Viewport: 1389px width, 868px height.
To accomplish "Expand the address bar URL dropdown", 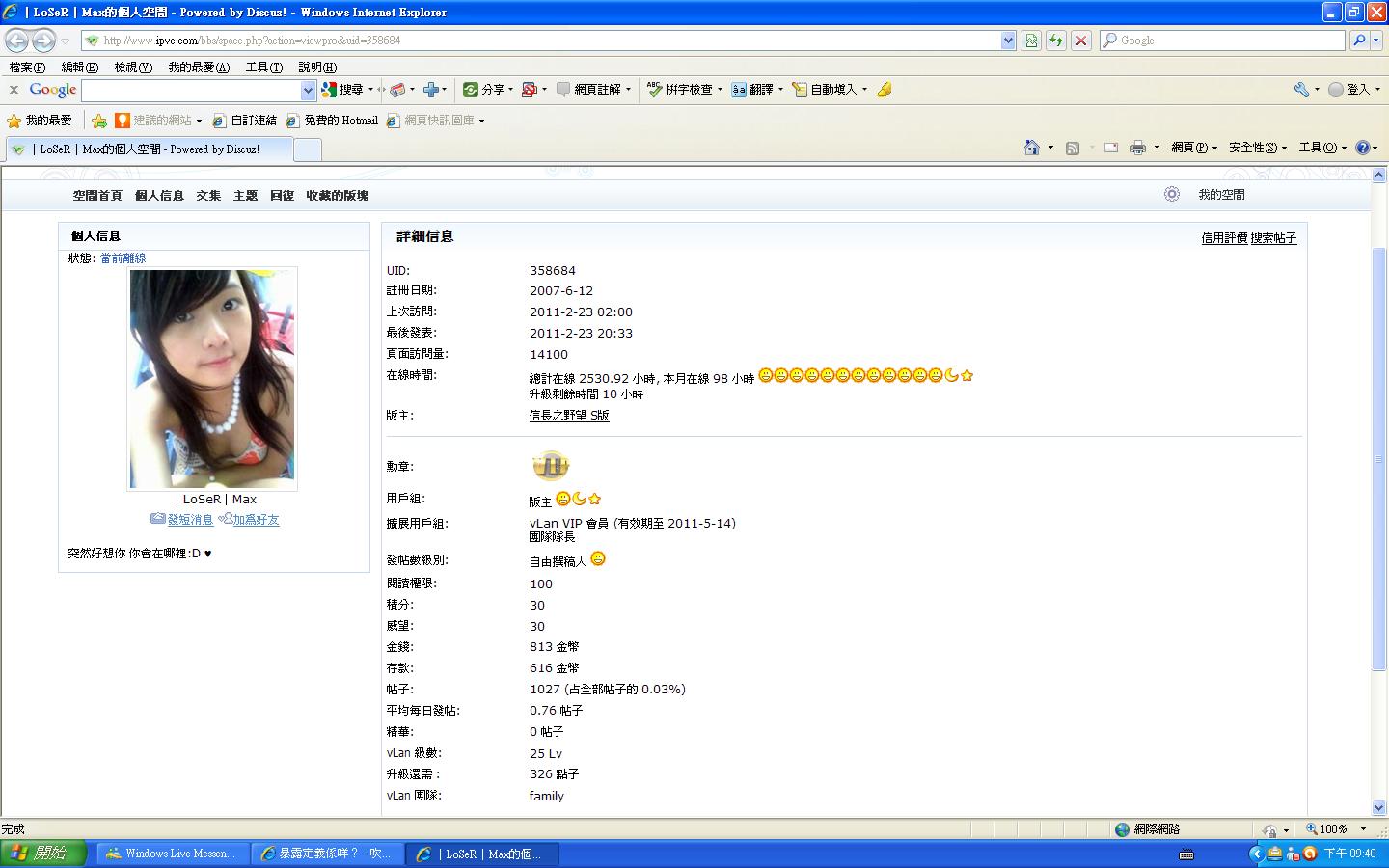I will click(x=1008, y=41).
